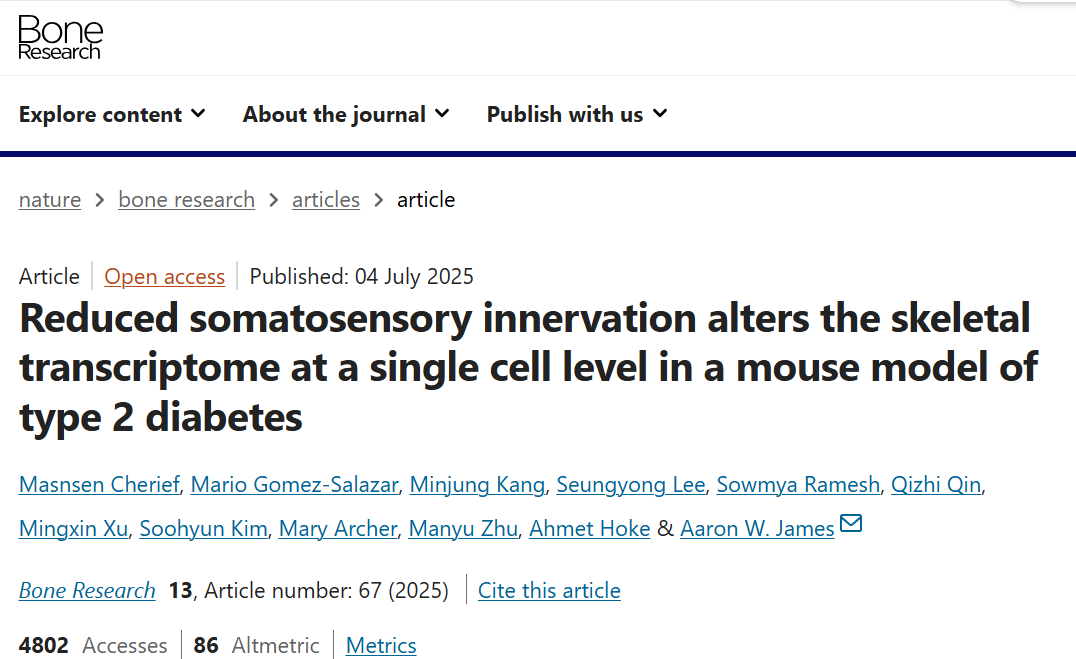Open author Masnsen Cherief's profile

[x=99, y=485]
